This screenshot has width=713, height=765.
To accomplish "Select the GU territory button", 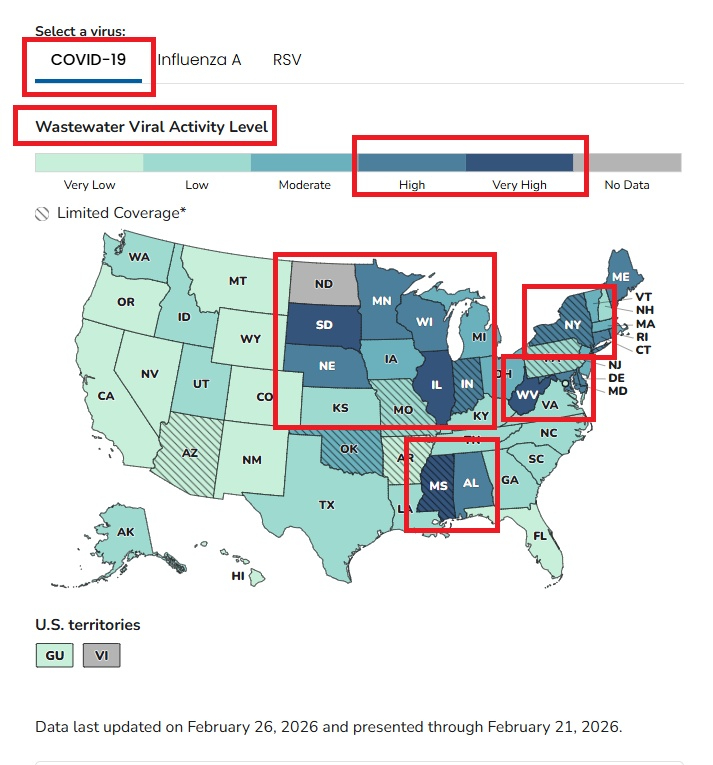I will (54, 656).
